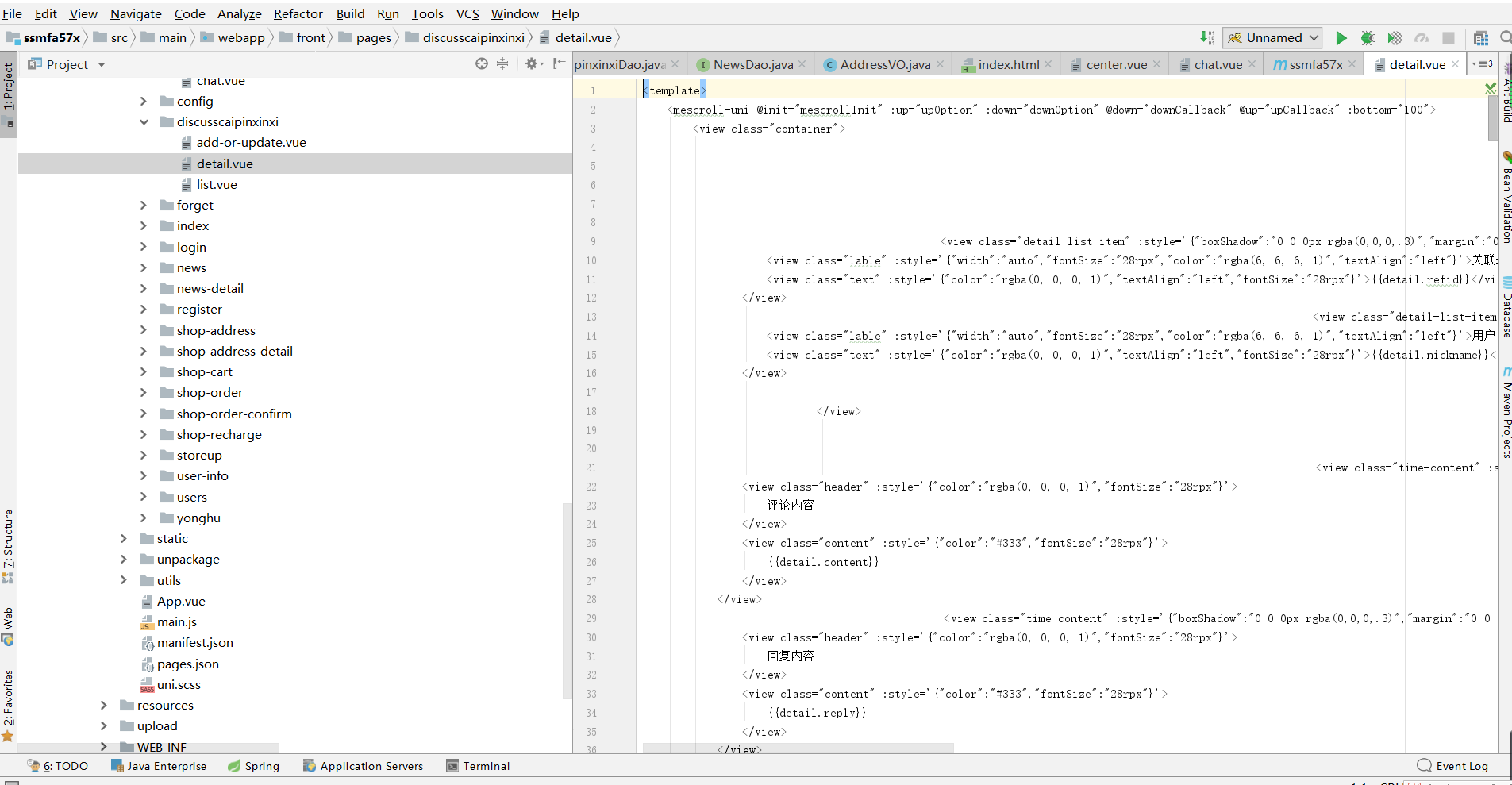Click the editor horizontal scrollbar

tap(798, 748)
